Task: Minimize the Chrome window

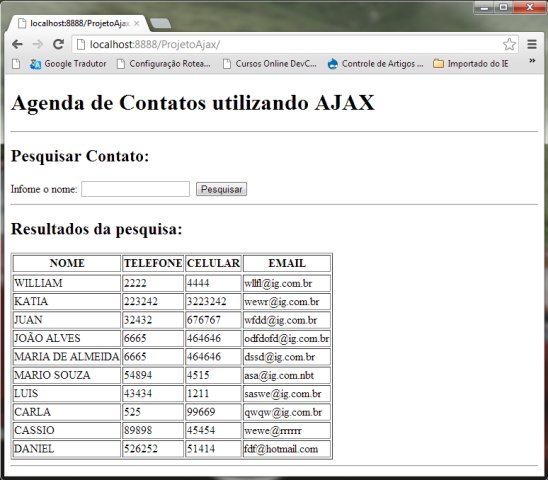Action: [x=484, y=7]
